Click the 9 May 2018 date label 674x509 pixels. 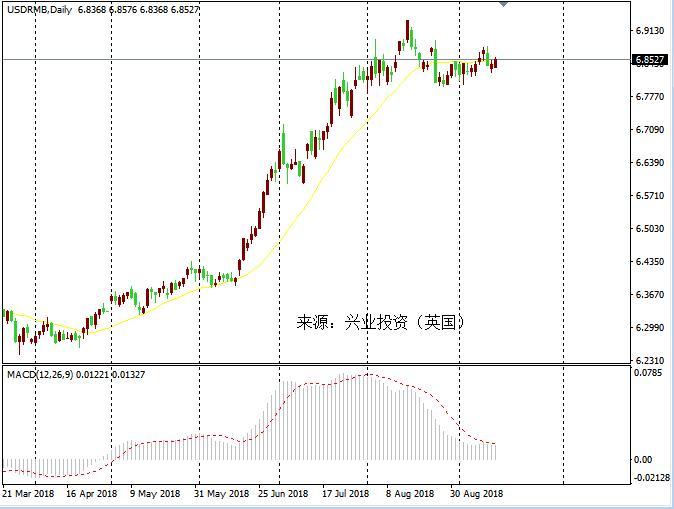tap(155, 494)
